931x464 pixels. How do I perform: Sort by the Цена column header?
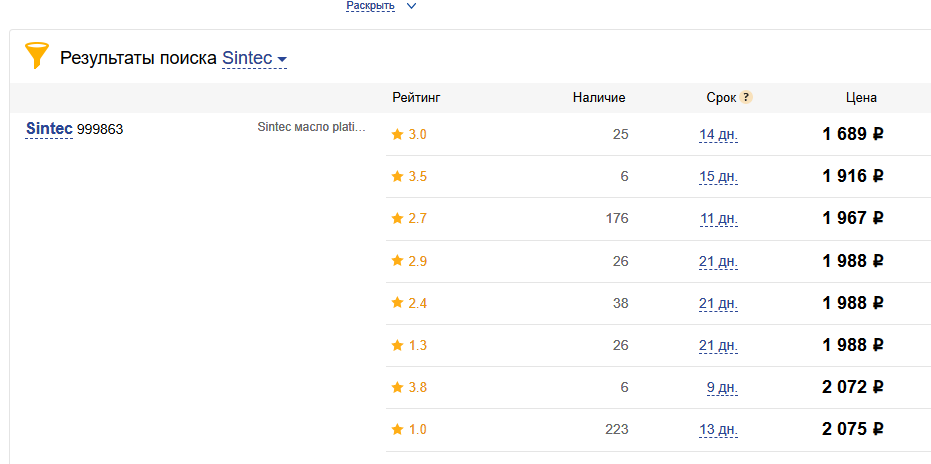pos(862,98)
